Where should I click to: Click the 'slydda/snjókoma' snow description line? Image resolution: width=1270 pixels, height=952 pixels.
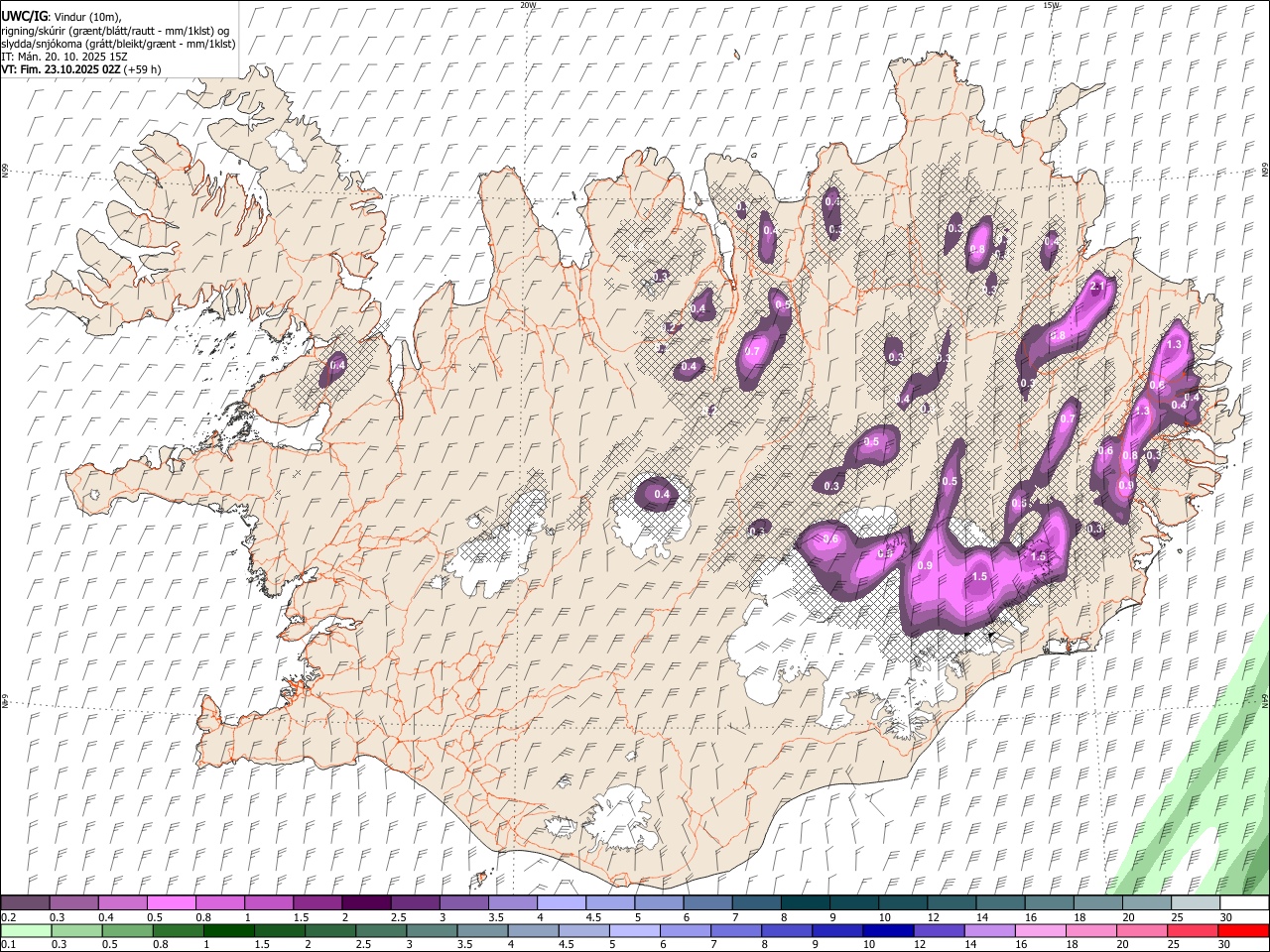pos(118,44)
